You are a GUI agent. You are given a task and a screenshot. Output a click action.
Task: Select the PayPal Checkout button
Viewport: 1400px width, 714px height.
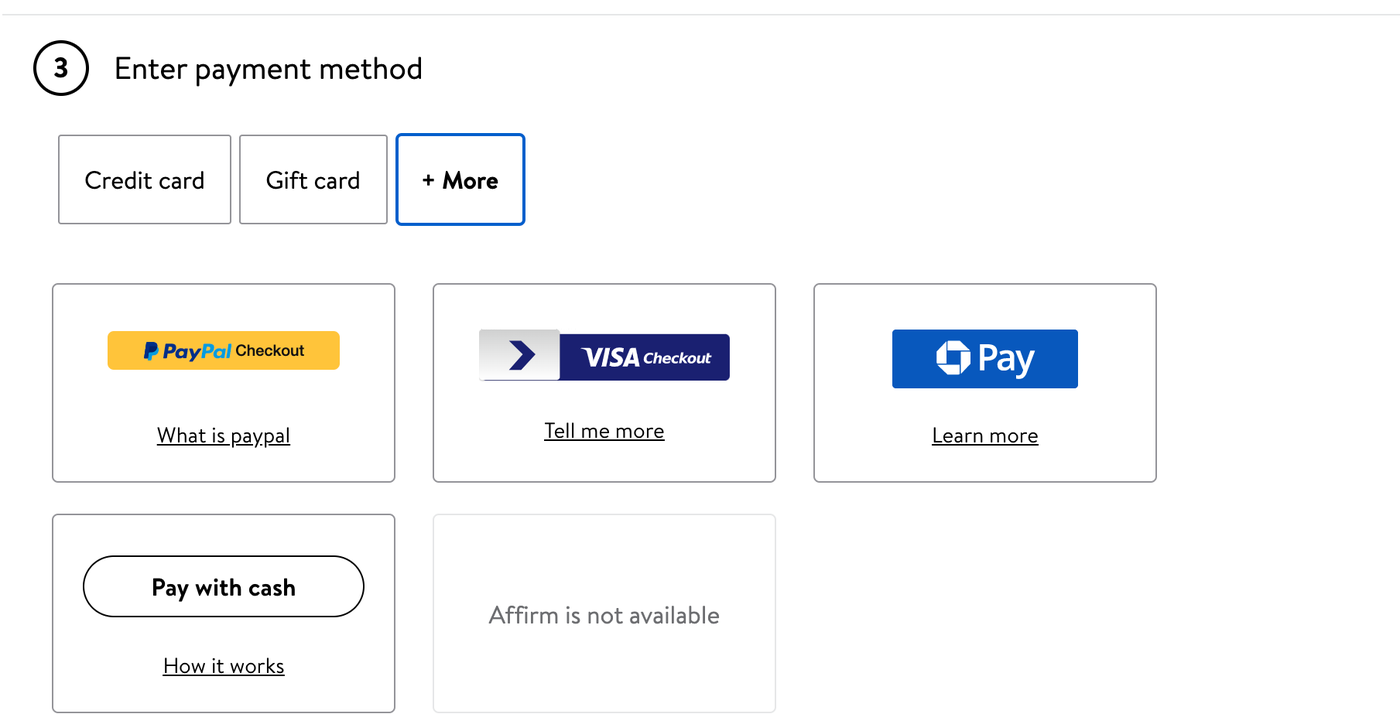(x=223, y=350)
